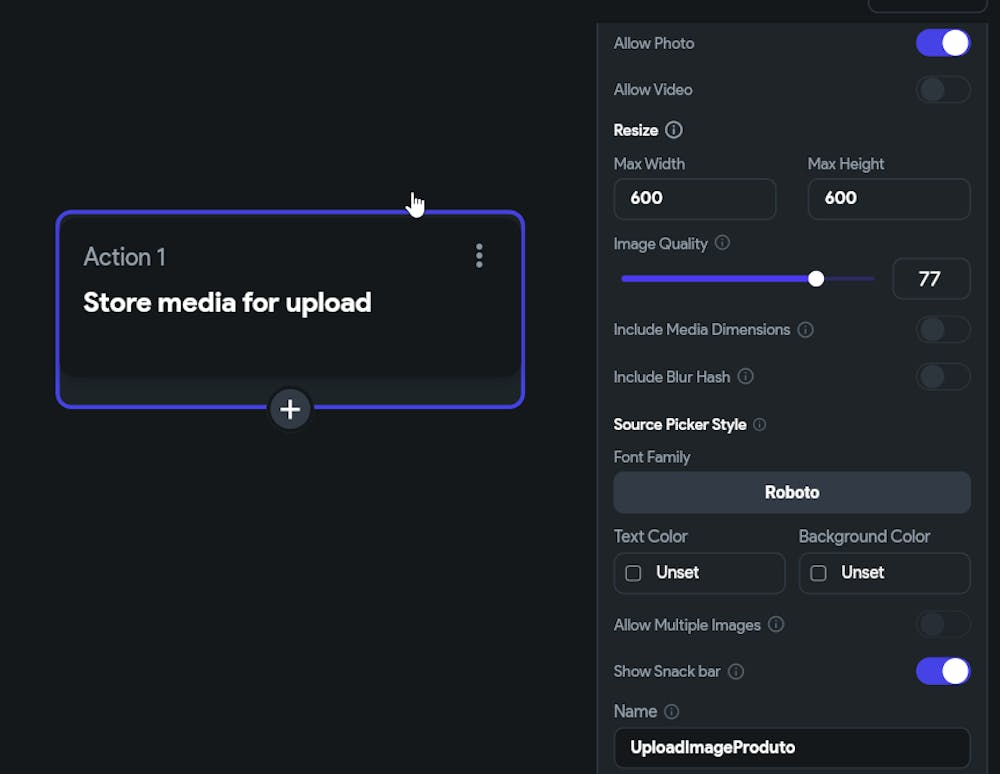Click the Name field info icon
The width and height of the screenshot is (1000, 774).
(x=672, y=712)
